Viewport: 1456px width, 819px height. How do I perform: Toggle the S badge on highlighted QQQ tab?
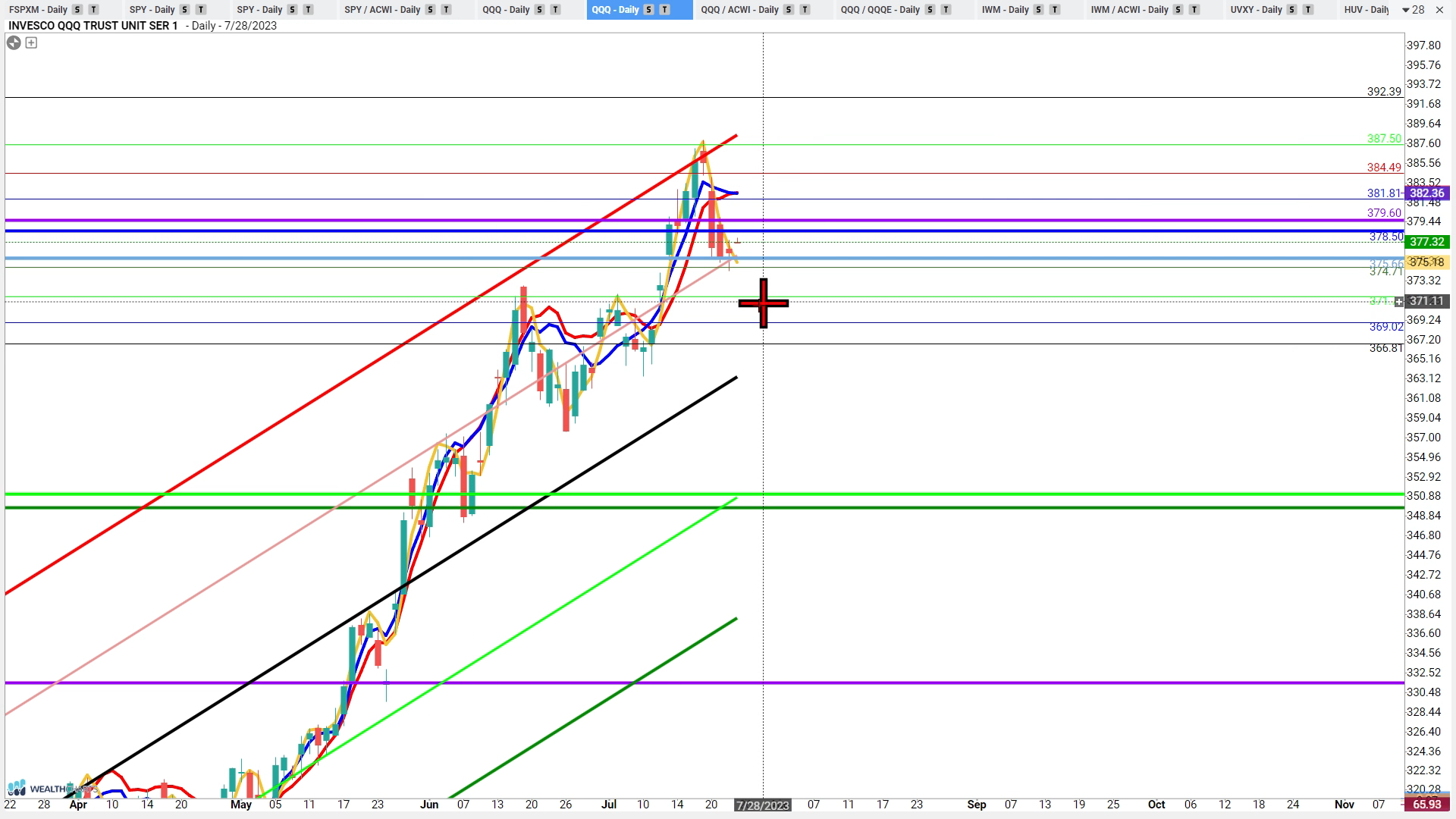(649, 10)
